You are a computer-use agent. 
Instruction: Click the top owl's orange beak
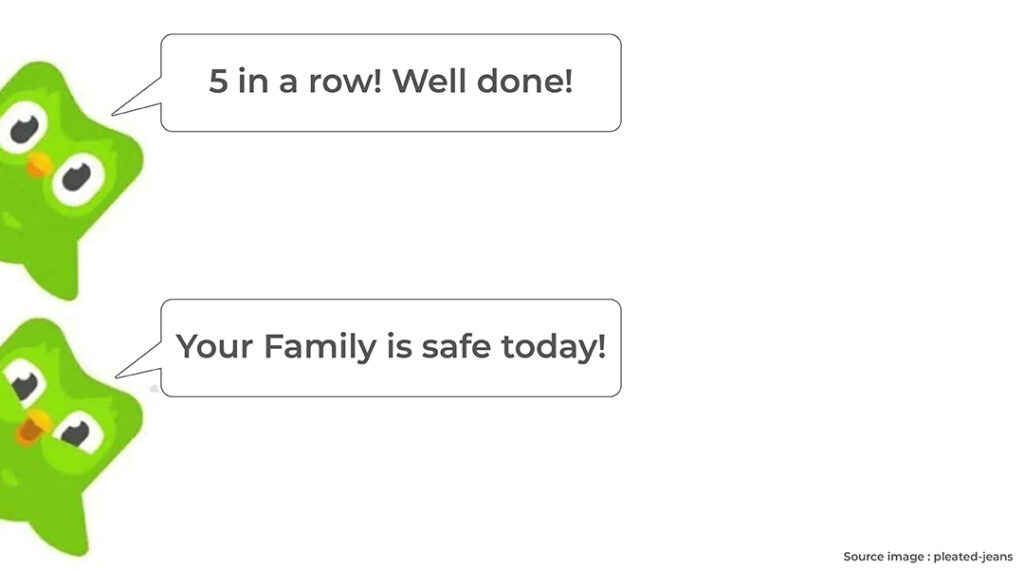coord(39,164)
